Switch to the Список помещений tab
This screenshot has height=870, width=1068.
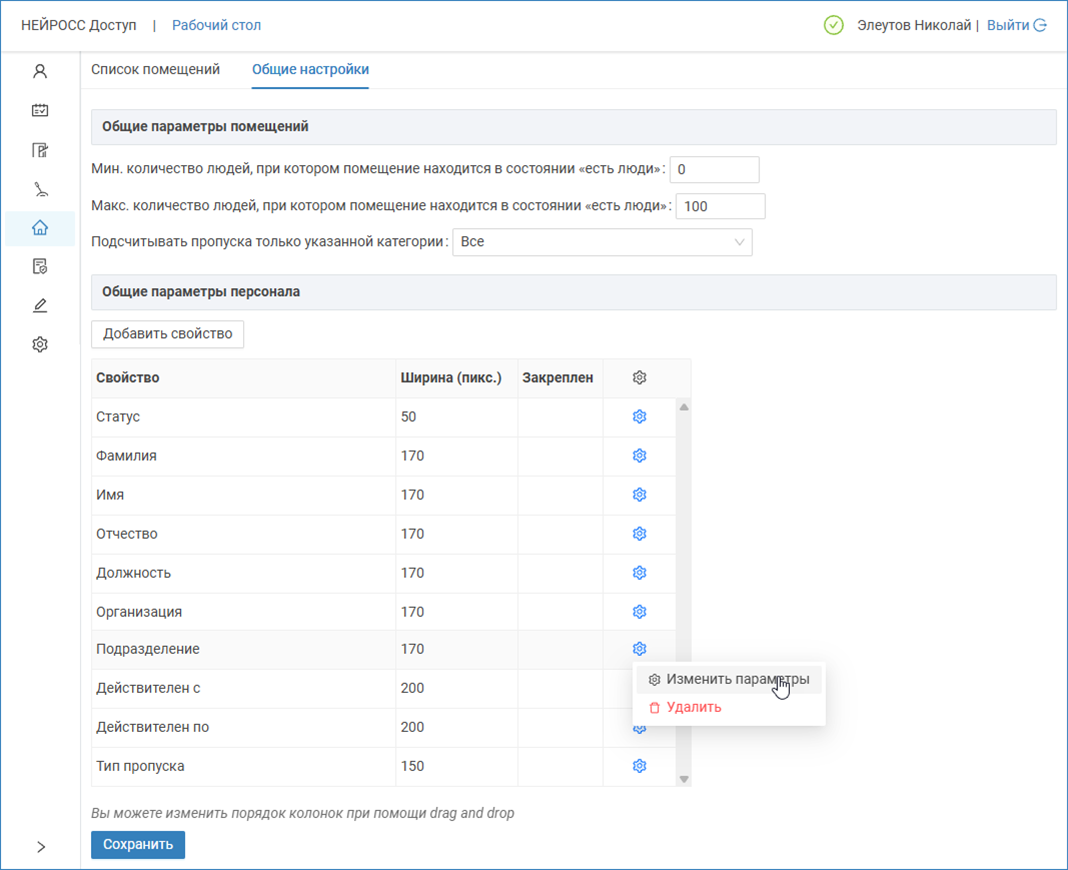(155, 70)
